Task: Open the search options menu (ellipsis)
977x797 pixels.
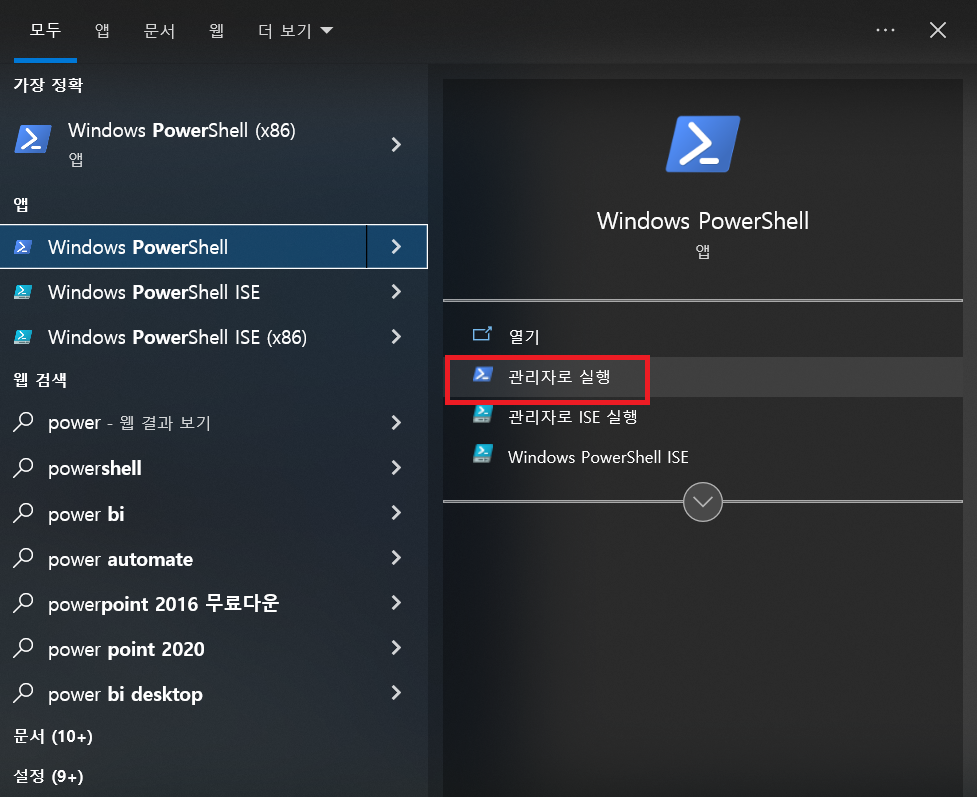Action: [884, 30]
